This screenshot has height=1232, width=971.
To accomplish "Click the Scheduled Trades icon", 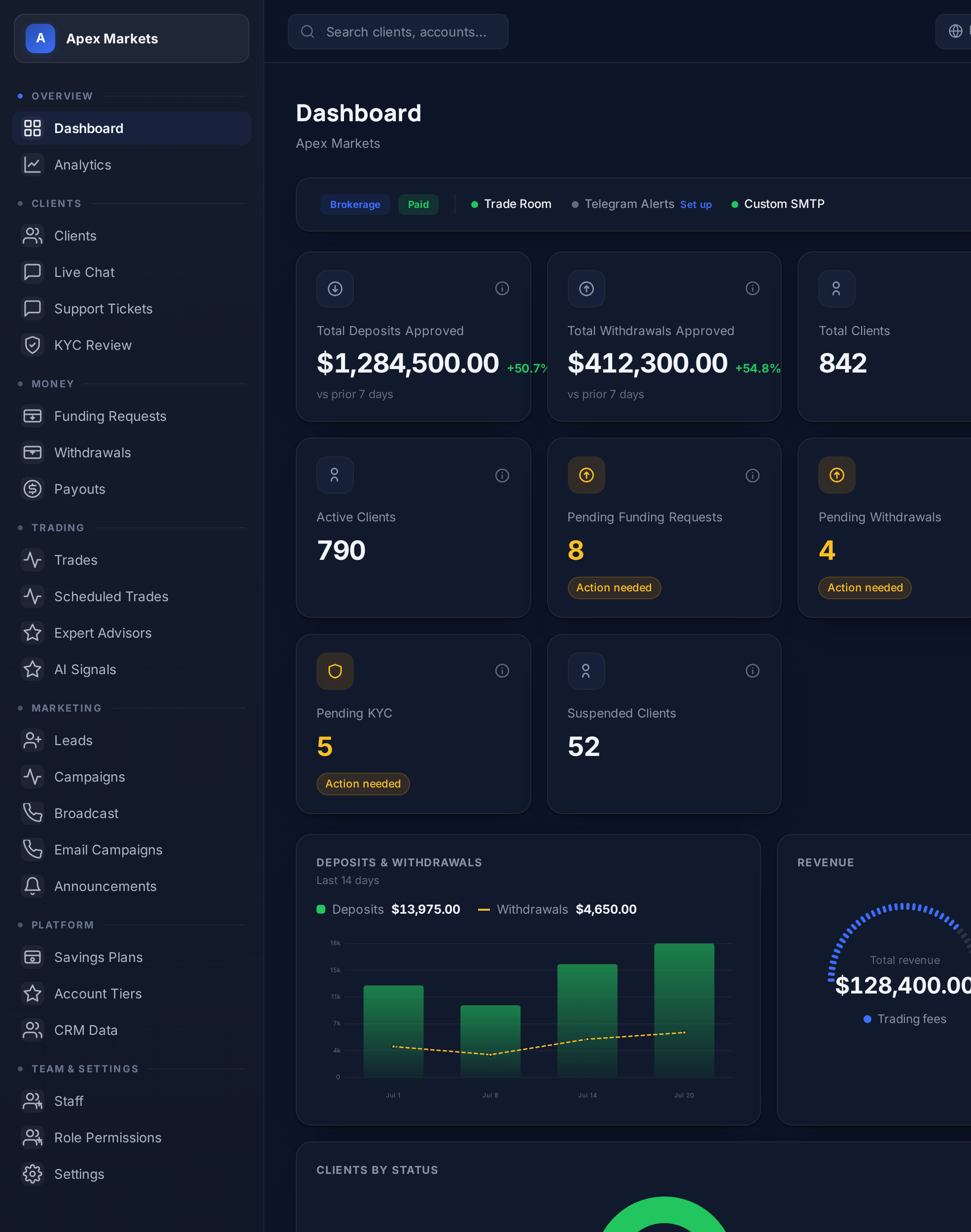I will [x=33, y=596].
